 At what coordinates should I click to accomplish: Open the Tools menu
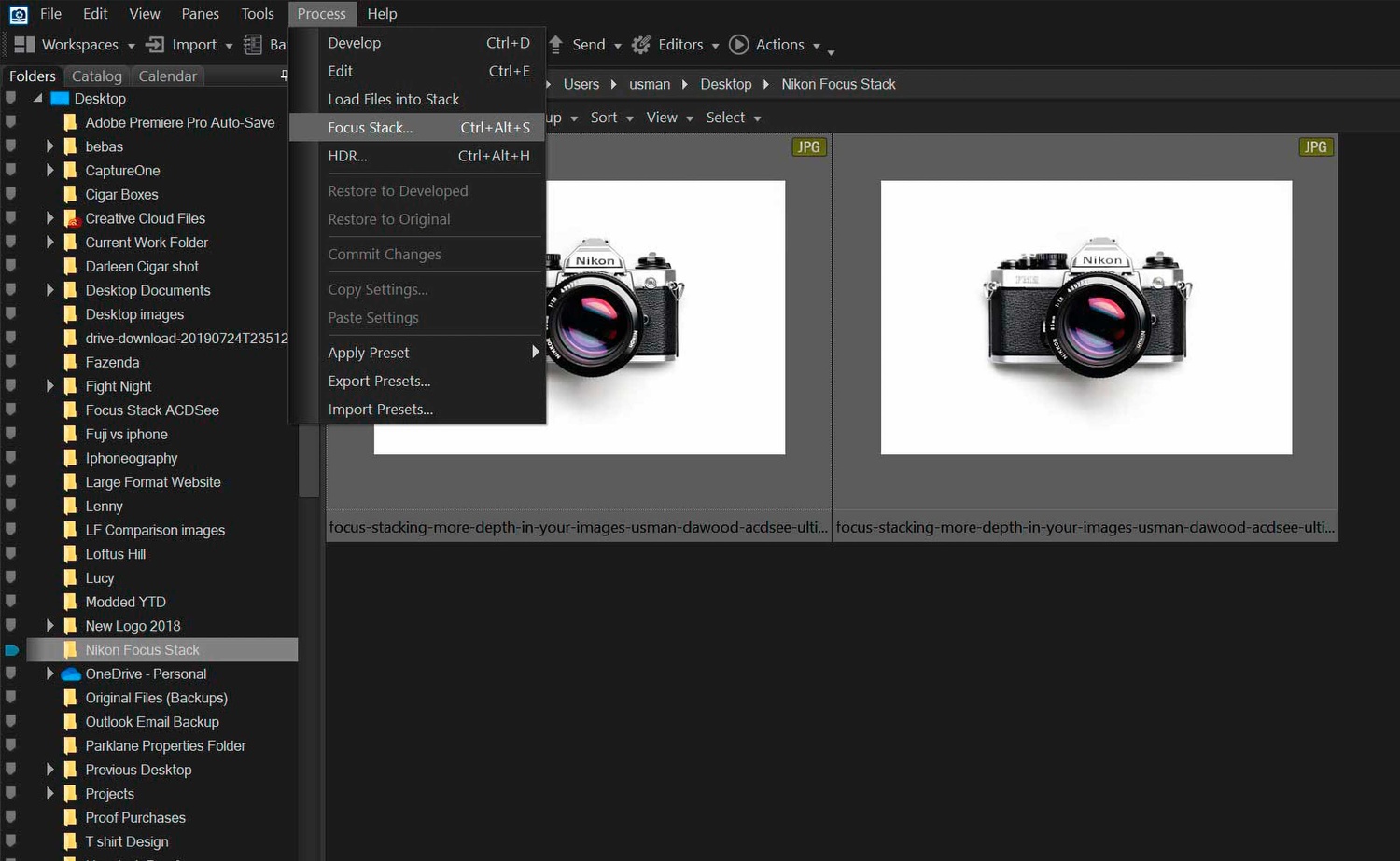coord(258,14)
